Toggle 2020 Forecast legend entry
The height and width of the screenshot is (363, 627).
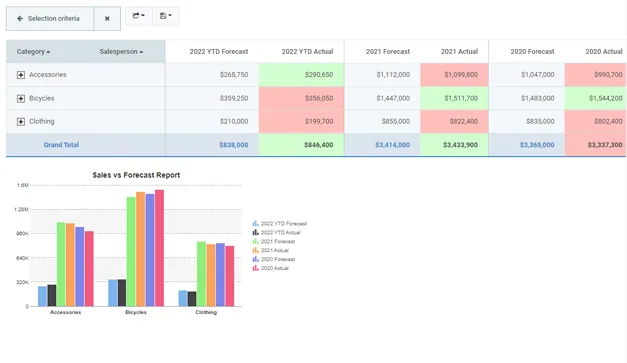click(x=274, y=259)
